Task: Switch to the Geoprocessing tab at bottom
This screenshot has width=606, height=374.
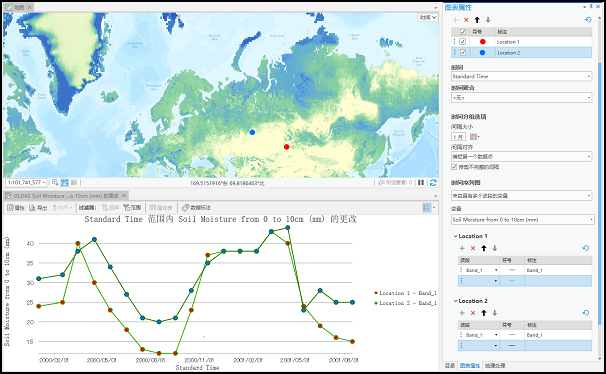Action: pyautogui.click(x=495, y=366)
